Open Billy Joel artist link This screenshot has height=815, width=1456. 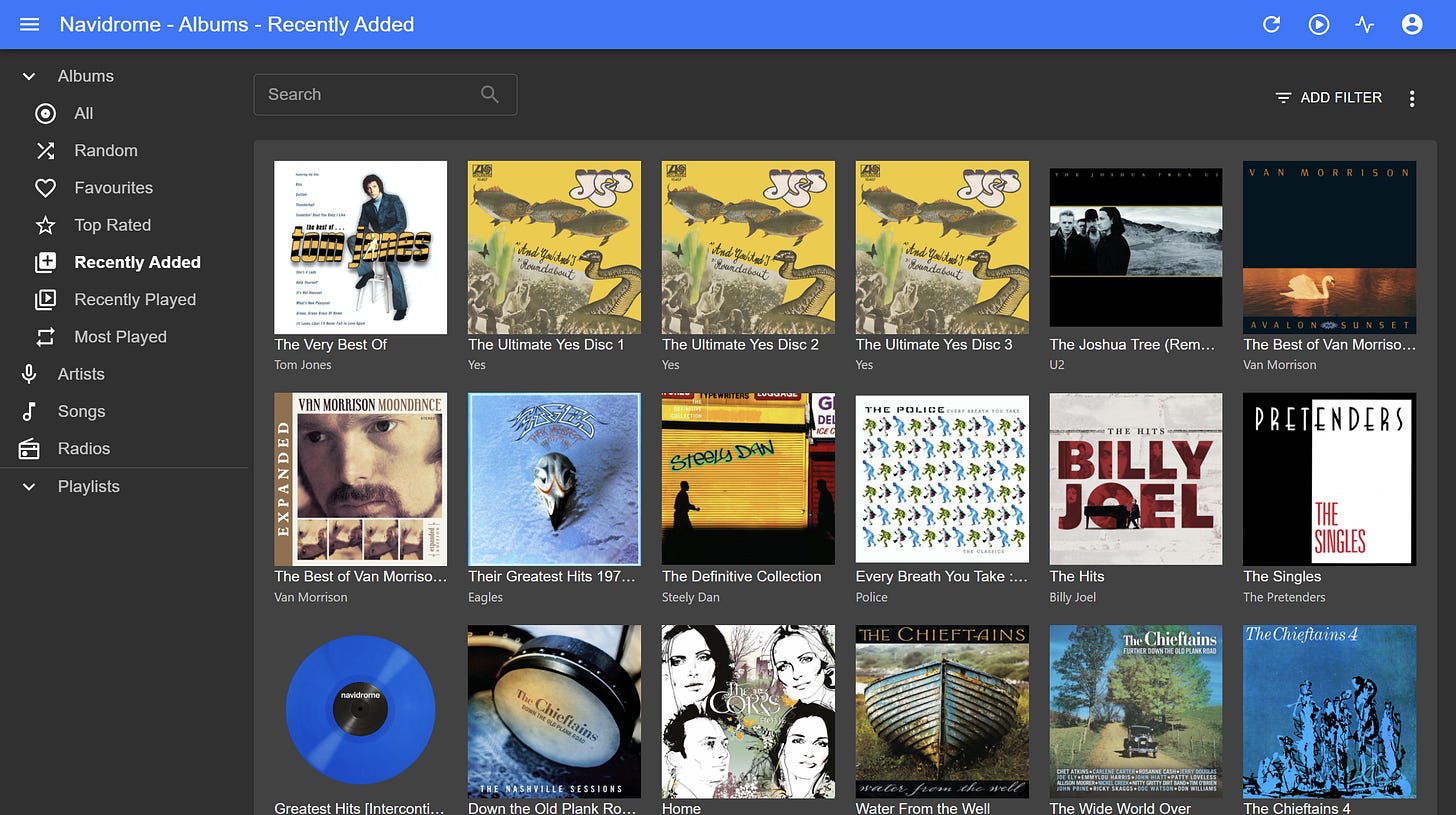(1073, 597)
